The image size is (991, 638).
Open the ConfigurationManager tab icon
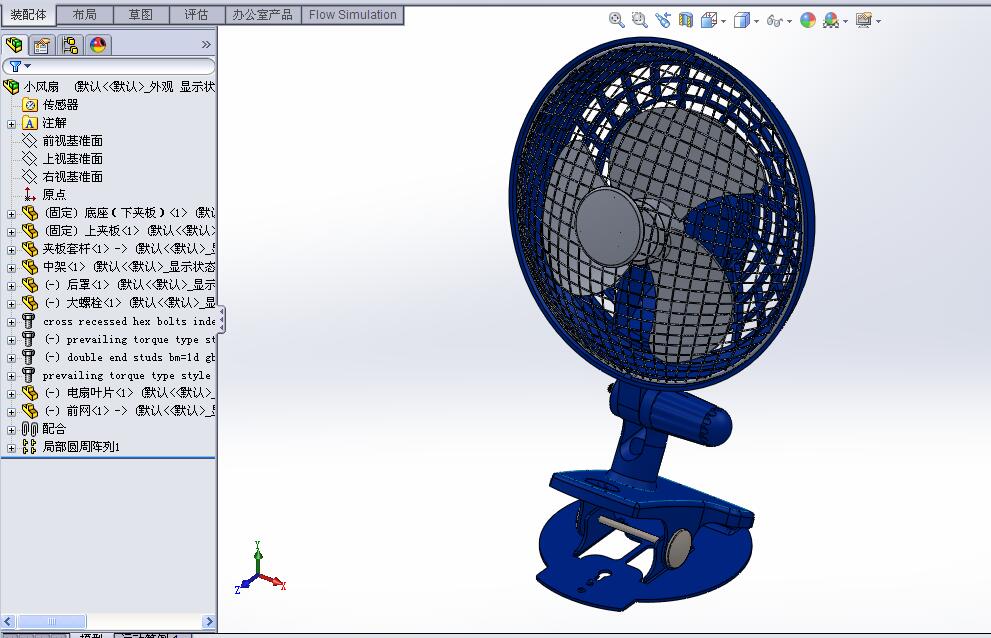coord(70,45)
